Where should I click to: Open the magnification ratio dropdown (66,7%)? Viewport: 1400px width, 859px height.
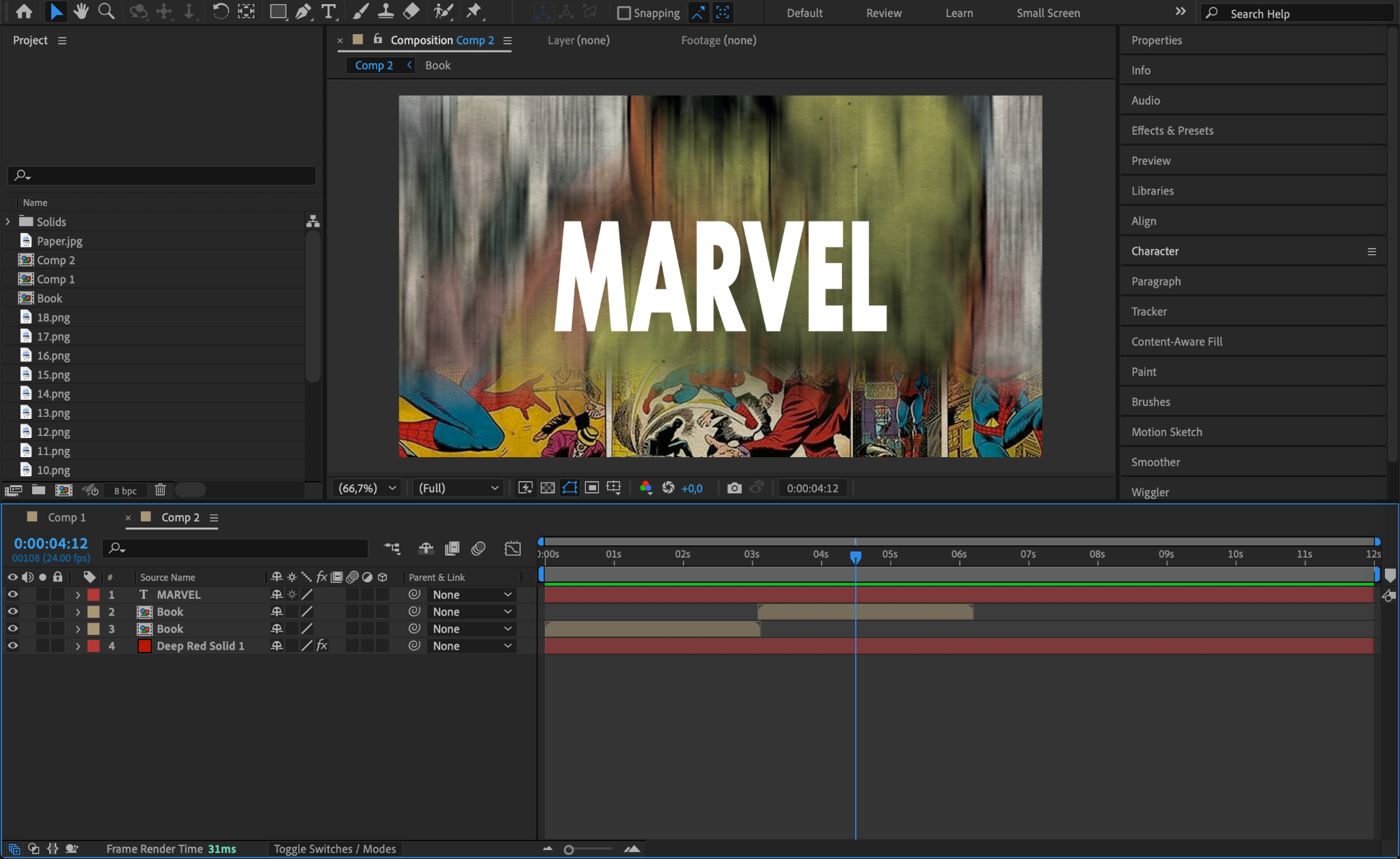(x=367, y=488)
